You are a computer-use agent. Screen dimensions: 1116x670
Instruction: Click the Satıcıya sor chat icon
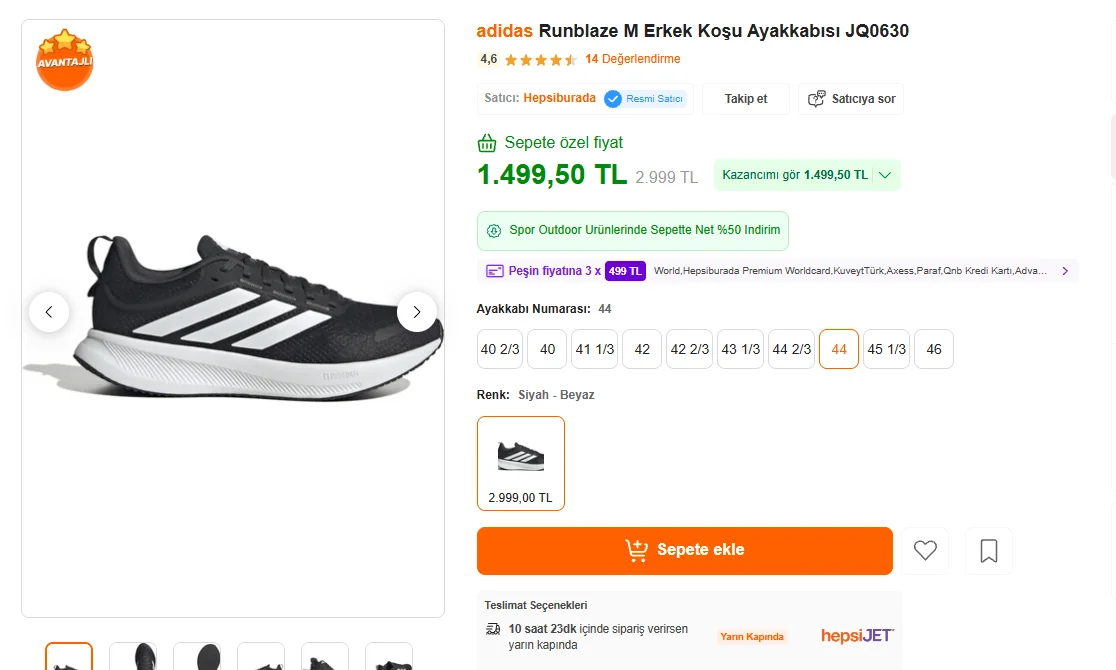817,99
